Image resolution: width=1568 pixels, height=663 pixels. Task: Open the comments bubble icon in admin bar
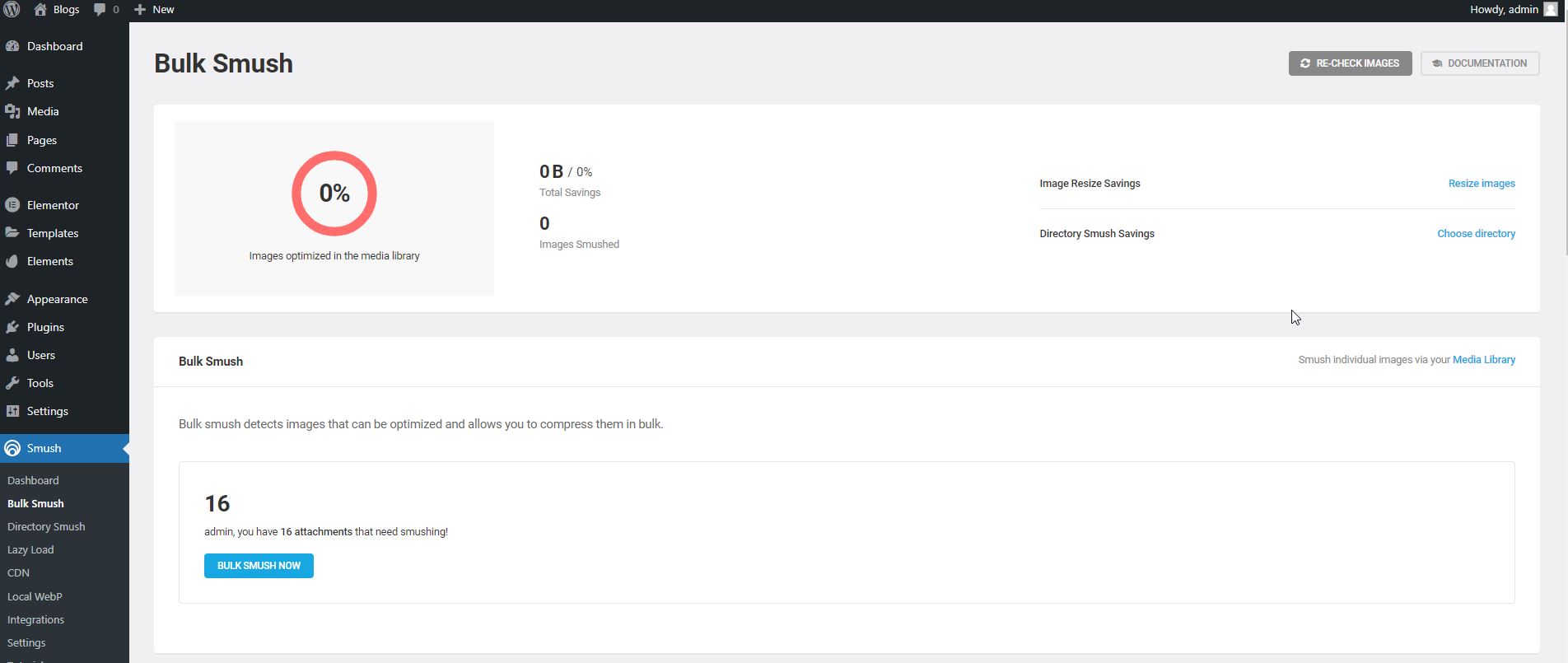tap(100, 10)
